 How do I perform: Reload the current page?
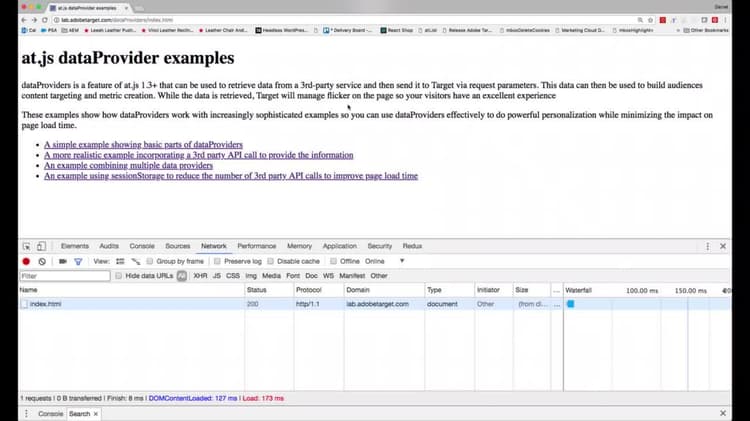[x=44, y=20]
